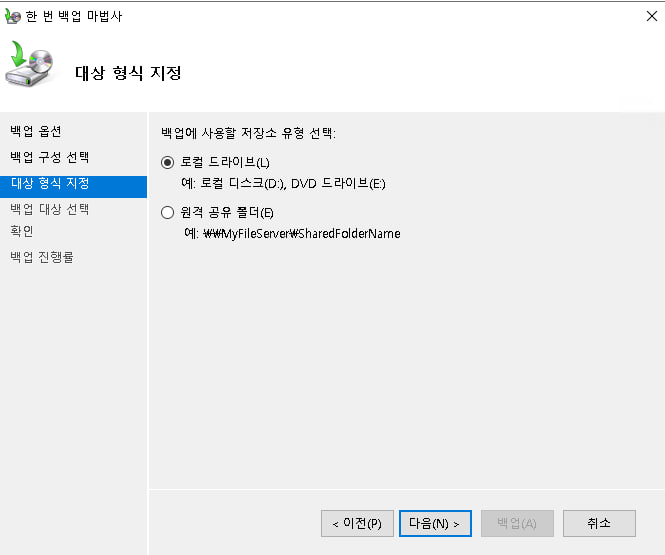This screenshot has width=665, height=555.
Task: Select the 로컬 드라이브(L) radio option
Action: (167, 162)
